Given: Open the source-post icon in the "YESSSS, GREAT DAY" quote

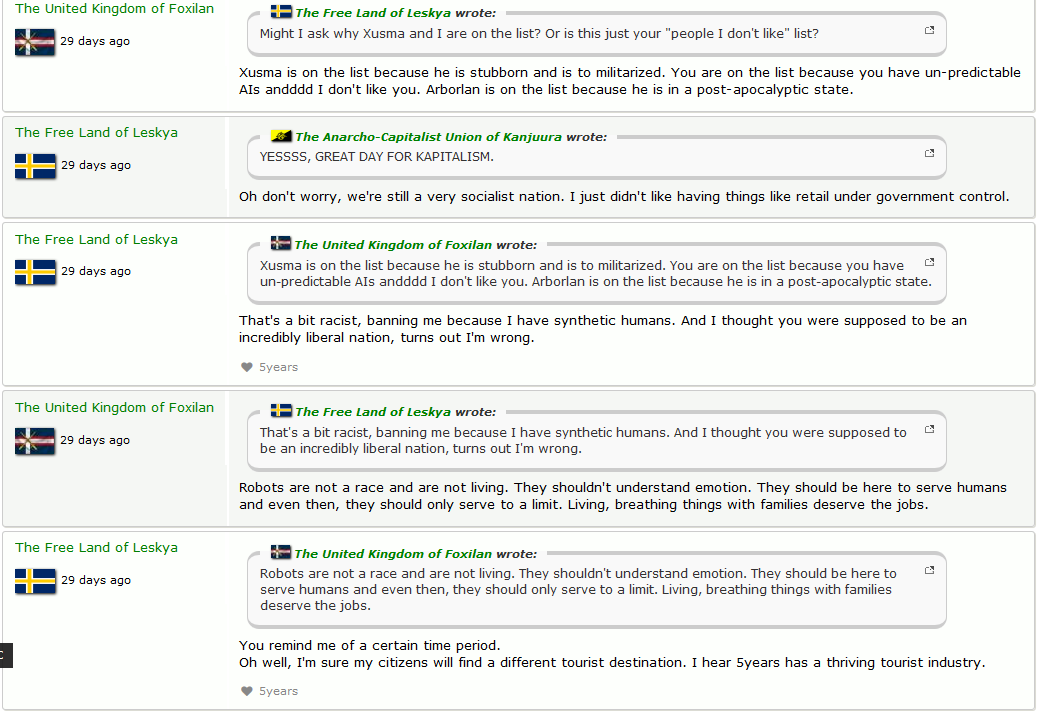Looking at the screenshot, I should [x=929, y=154].
